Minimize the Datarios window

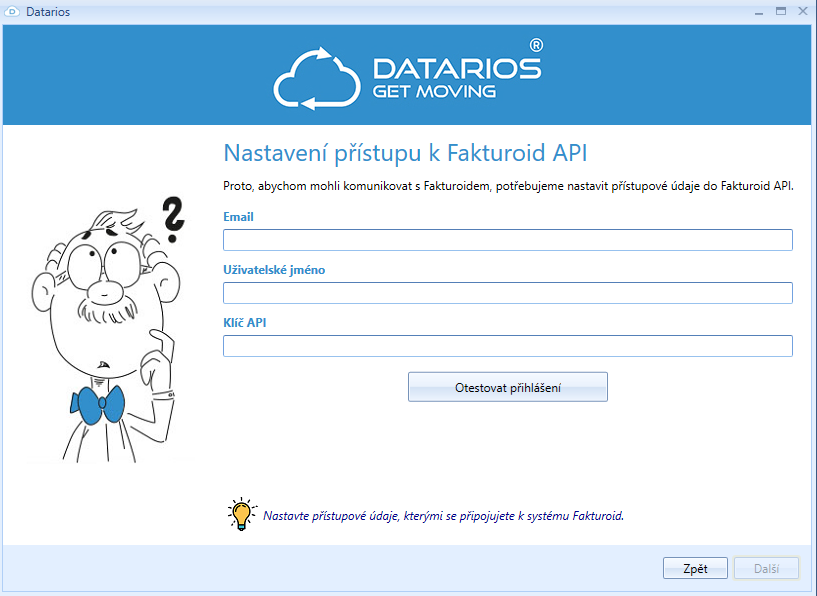(x=759, y=12)
